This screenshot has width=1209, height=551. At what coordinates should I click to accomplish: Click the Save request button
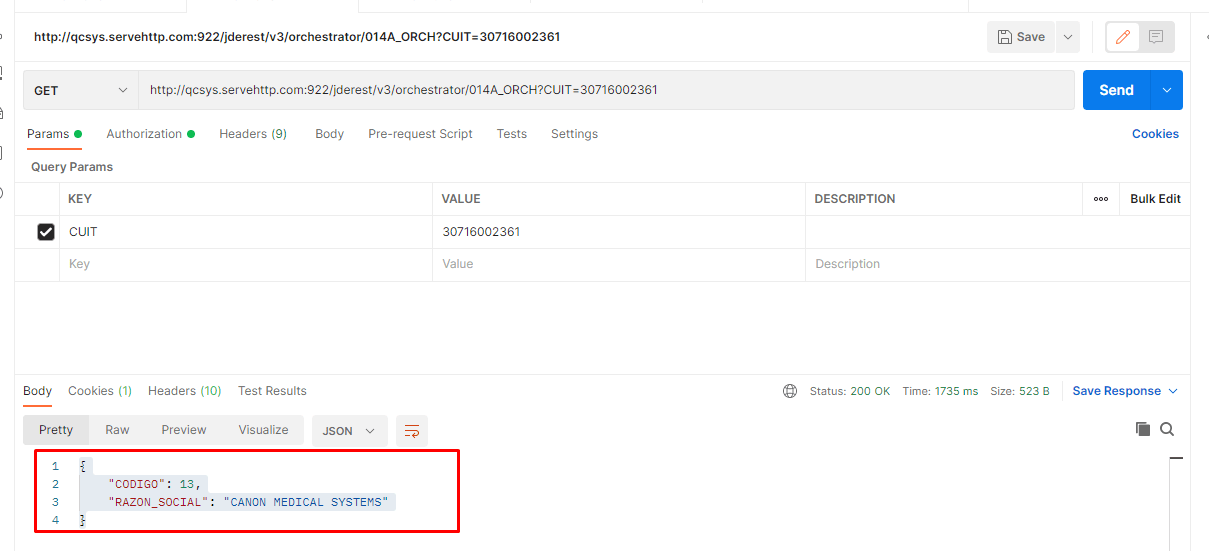1021,37
